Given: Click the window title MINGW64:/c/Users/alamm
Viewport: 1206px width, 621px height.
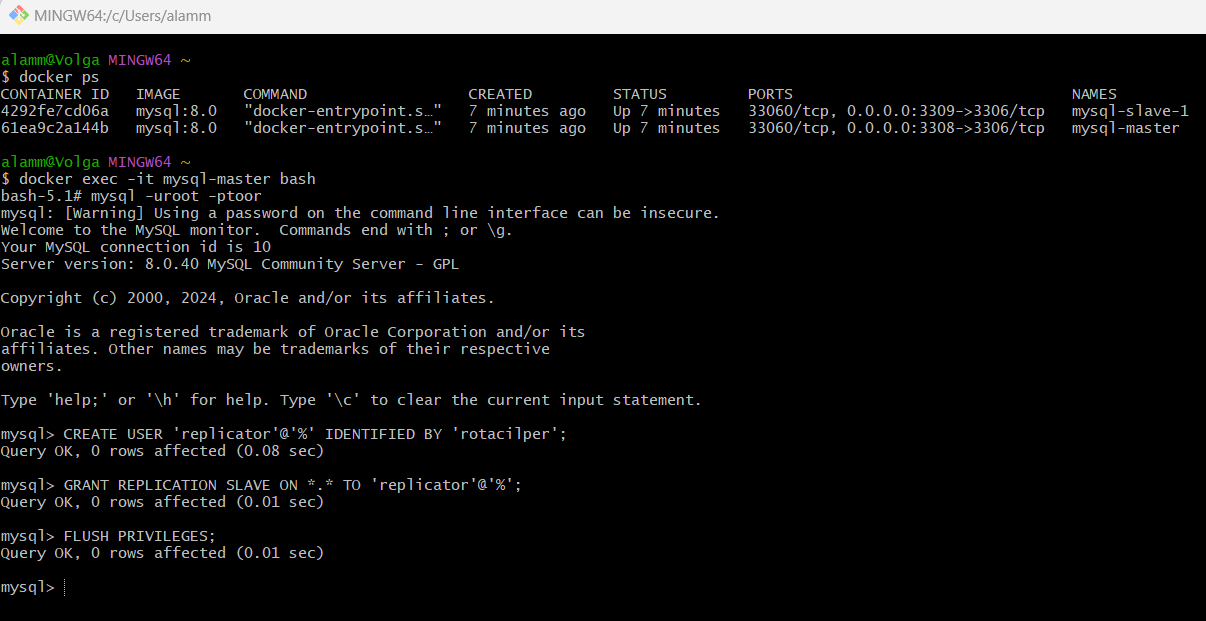Looking at the screenshot, I should [x=122, y=16].
